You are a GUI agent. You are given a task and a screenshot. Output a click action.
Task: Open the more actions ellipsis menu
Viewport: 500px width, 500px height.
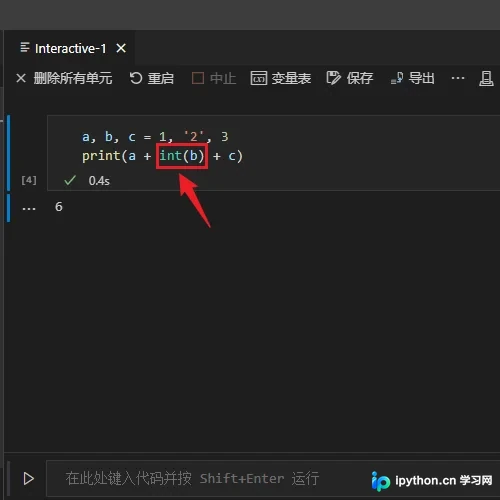click(458, 78)
